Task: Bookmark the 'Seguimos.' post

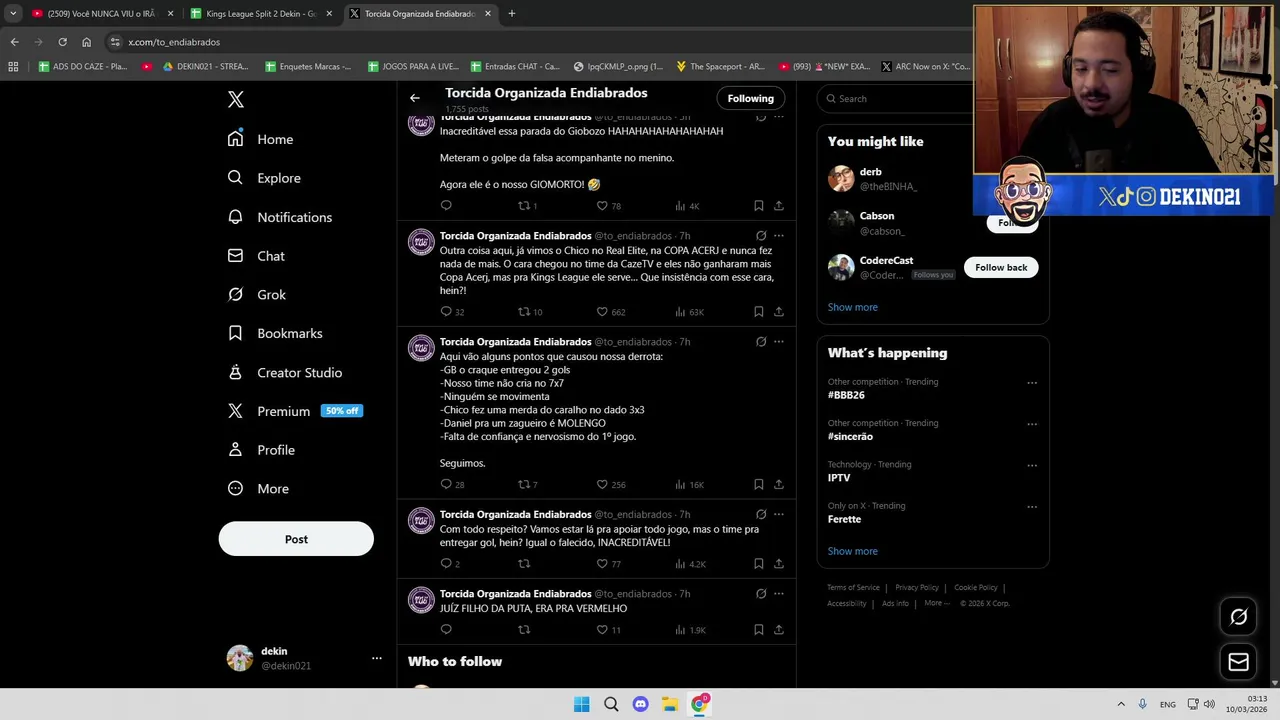Action: (759, 484)
